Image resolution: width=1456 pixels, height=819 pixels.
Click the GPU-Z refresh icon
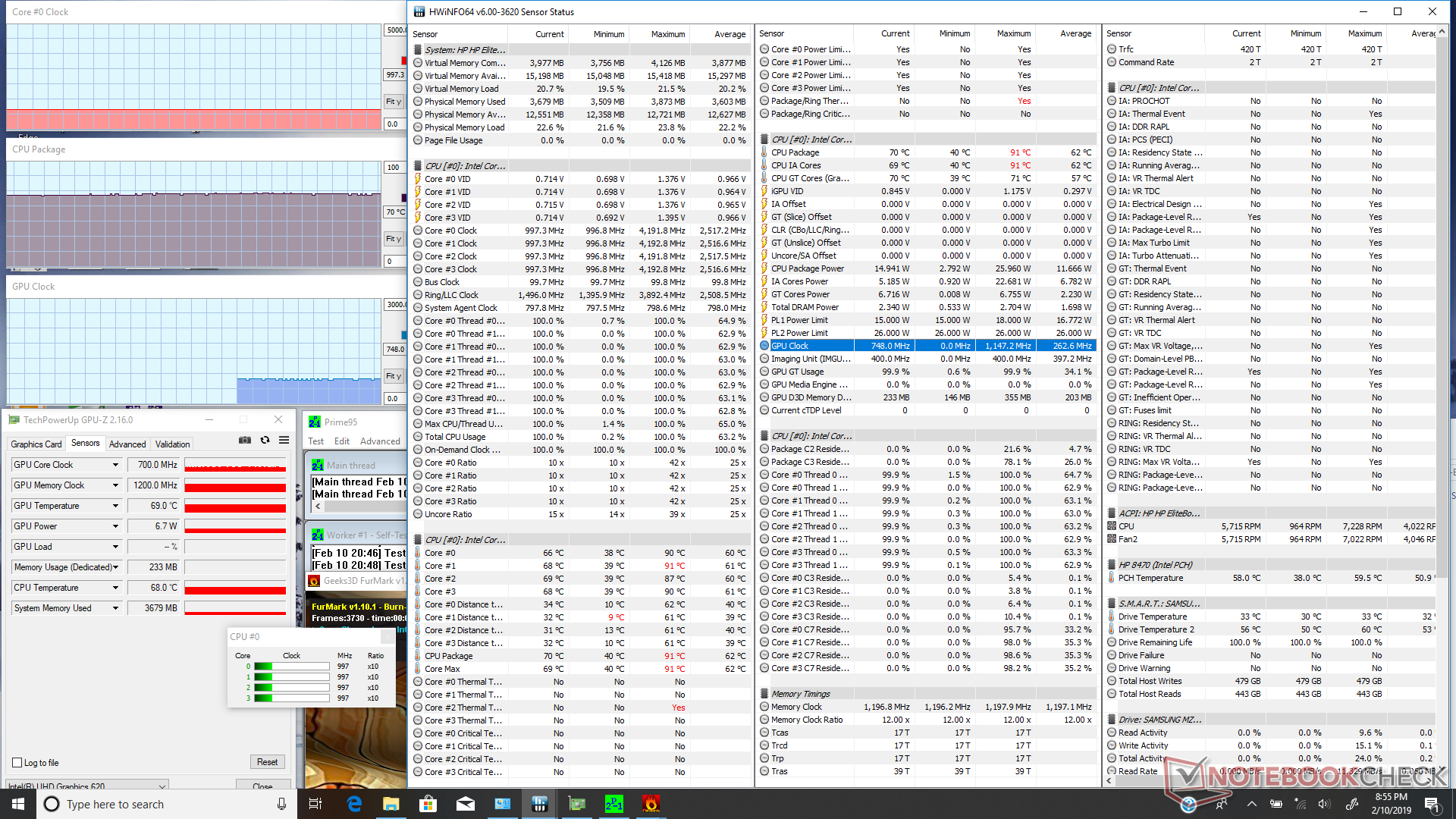tap(265, 440)
